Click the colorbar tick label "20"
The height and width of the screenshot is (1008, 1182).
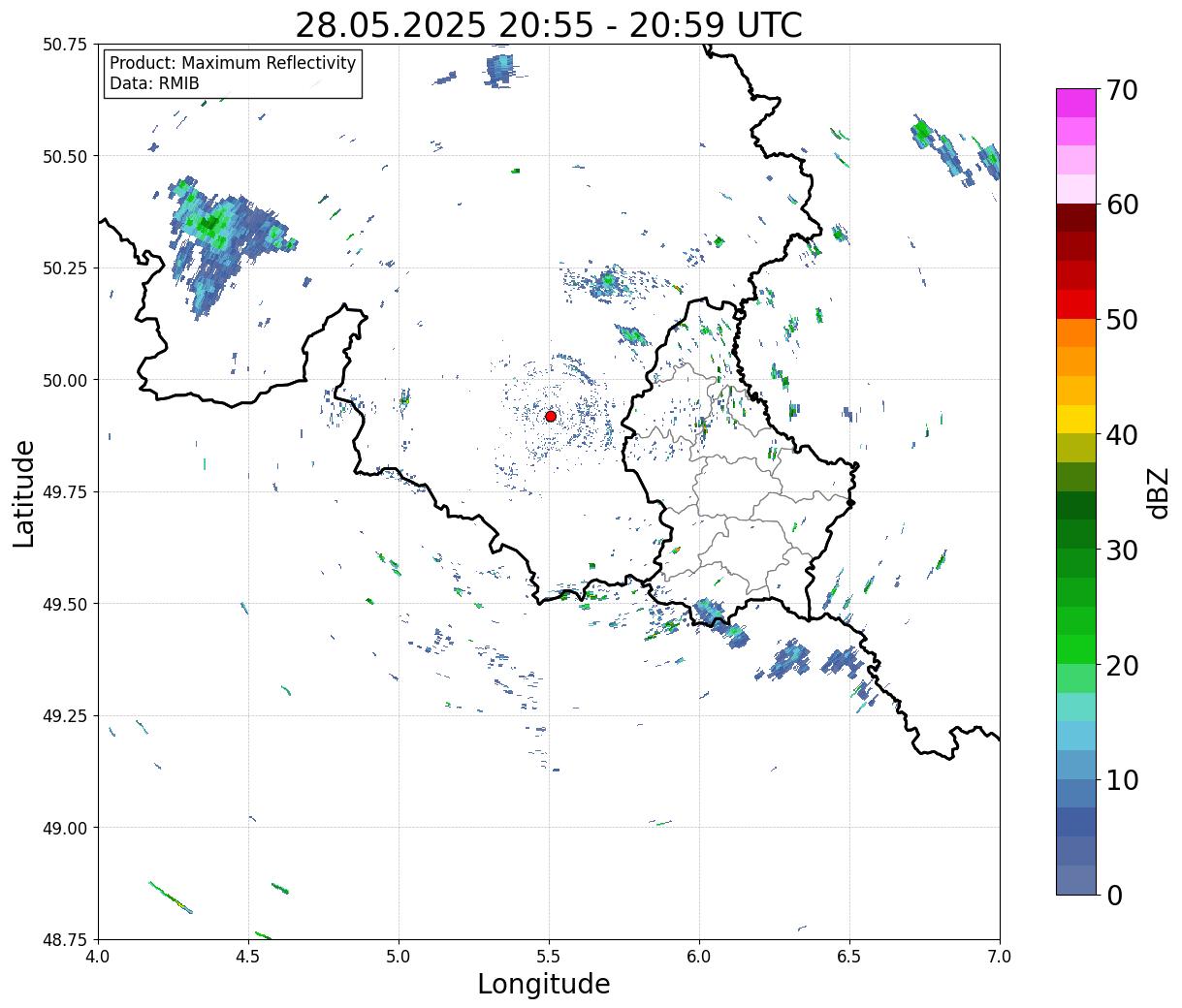click(1121, 666)
